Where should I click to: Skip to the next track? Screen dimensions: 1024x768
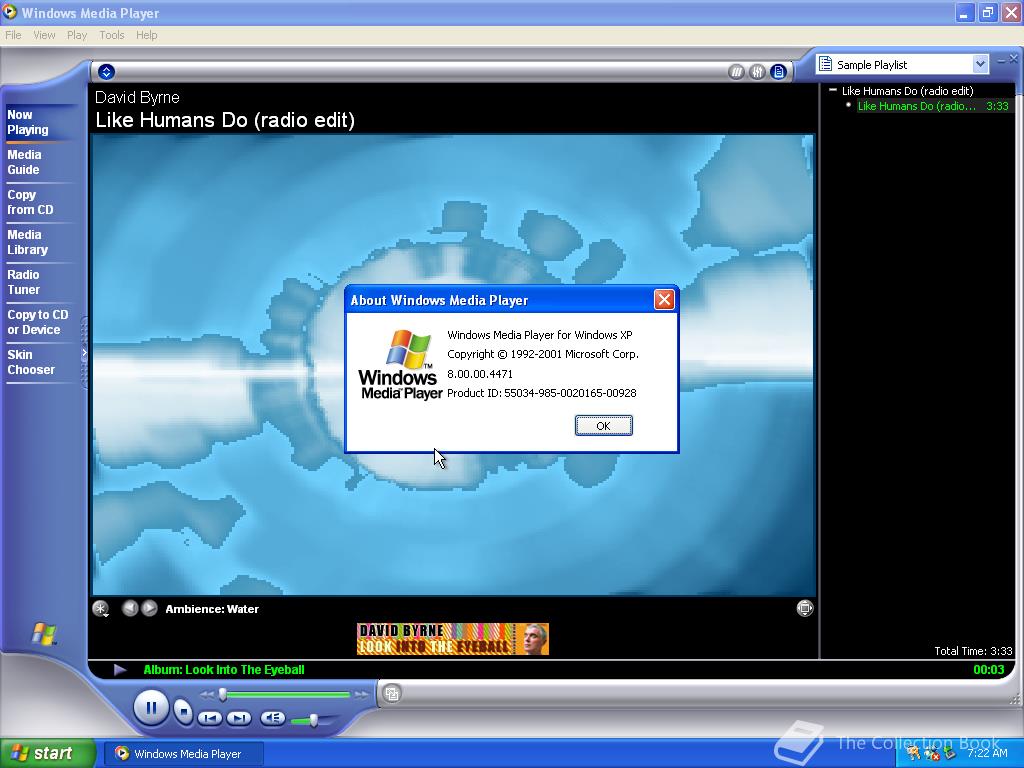tap(238, 718)
